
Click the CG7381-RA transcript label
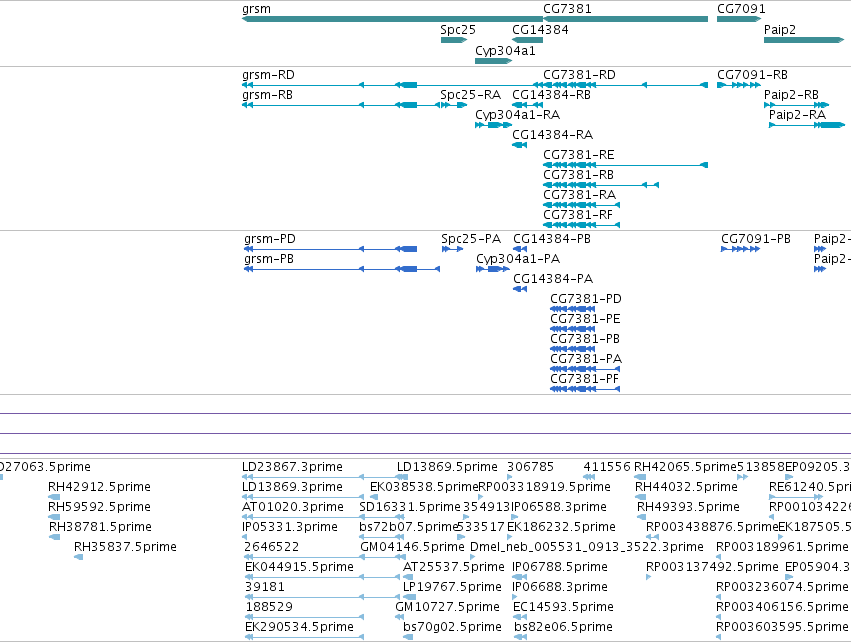(x=579, y=195)
